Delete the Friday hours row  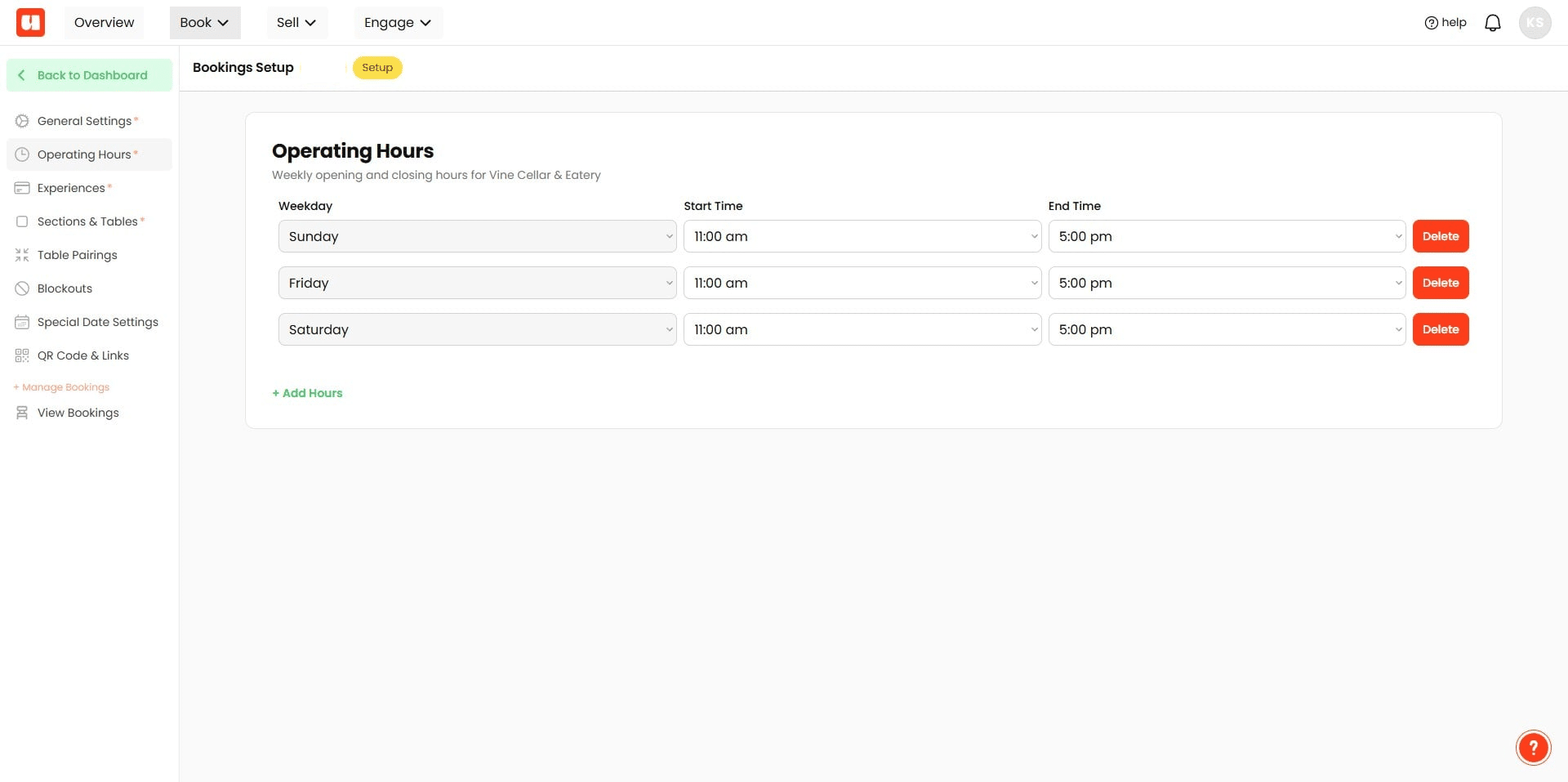click(1441, 283)
